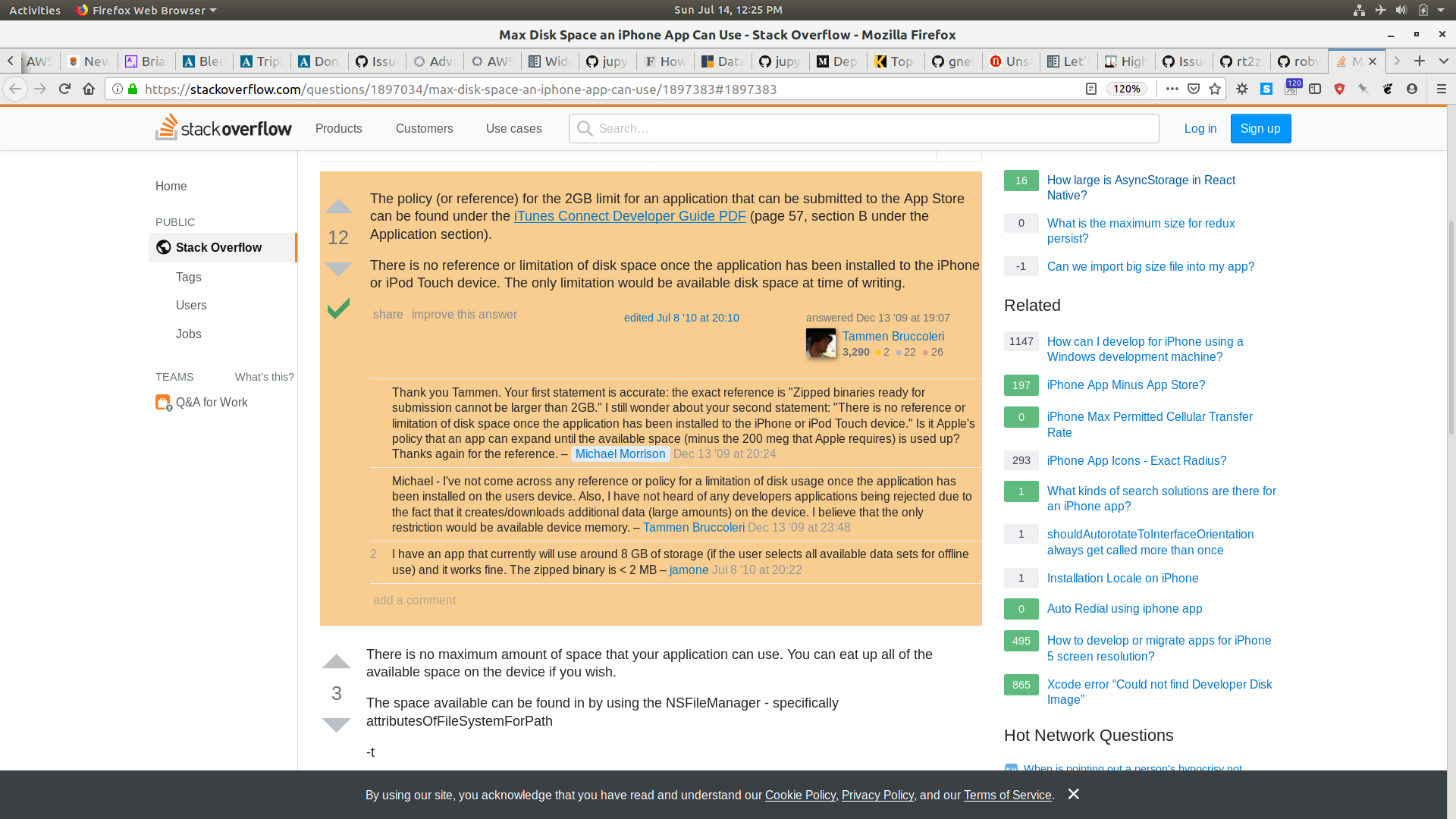Show the Firefox sidebars
1456x819 pixels.
click(x=1315, y=89)
